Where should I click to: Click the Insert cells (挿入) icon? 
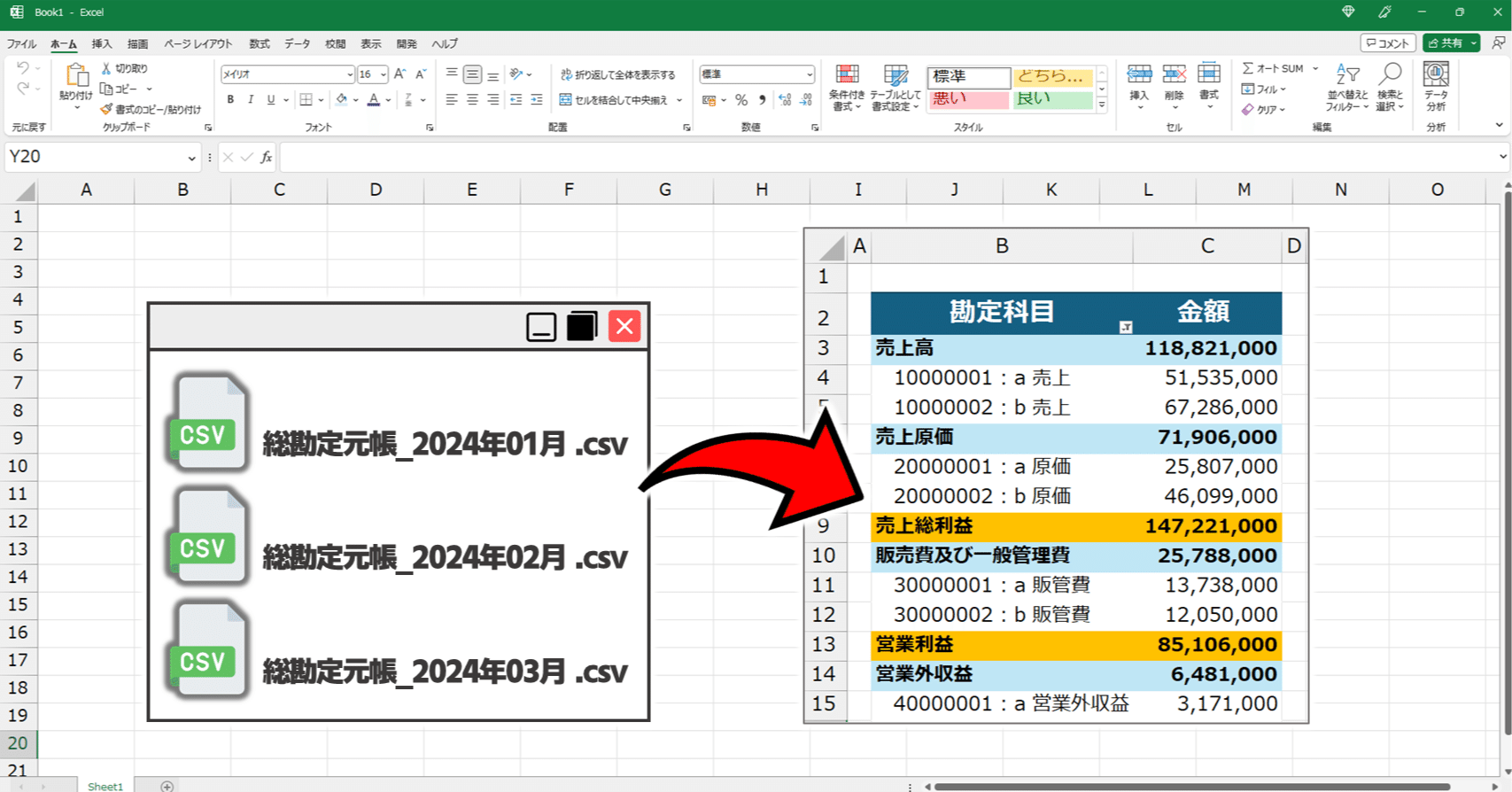[1139, 74]
